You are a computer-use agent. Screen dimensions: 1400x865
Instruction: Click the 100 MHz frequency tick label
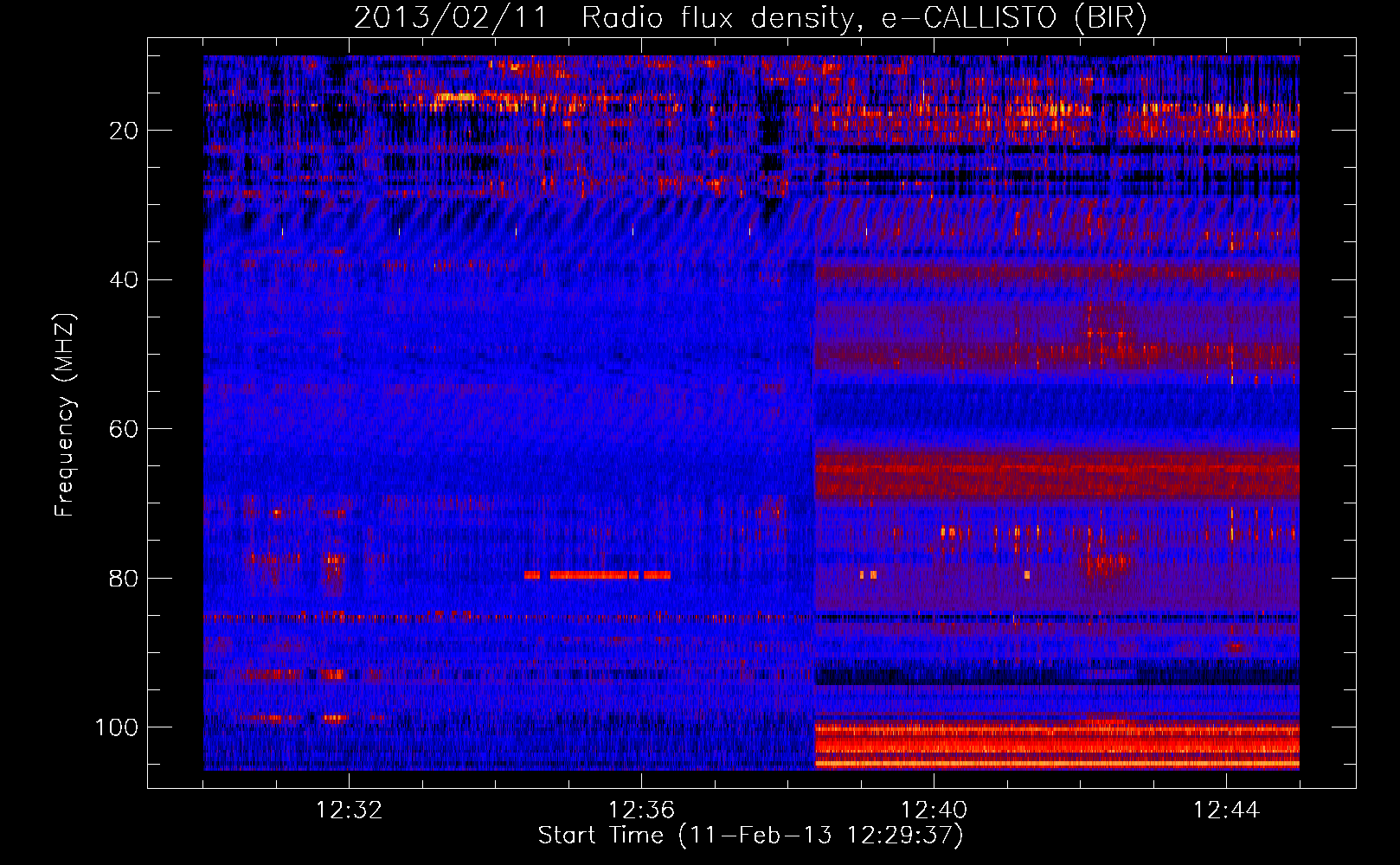(117, 727)
